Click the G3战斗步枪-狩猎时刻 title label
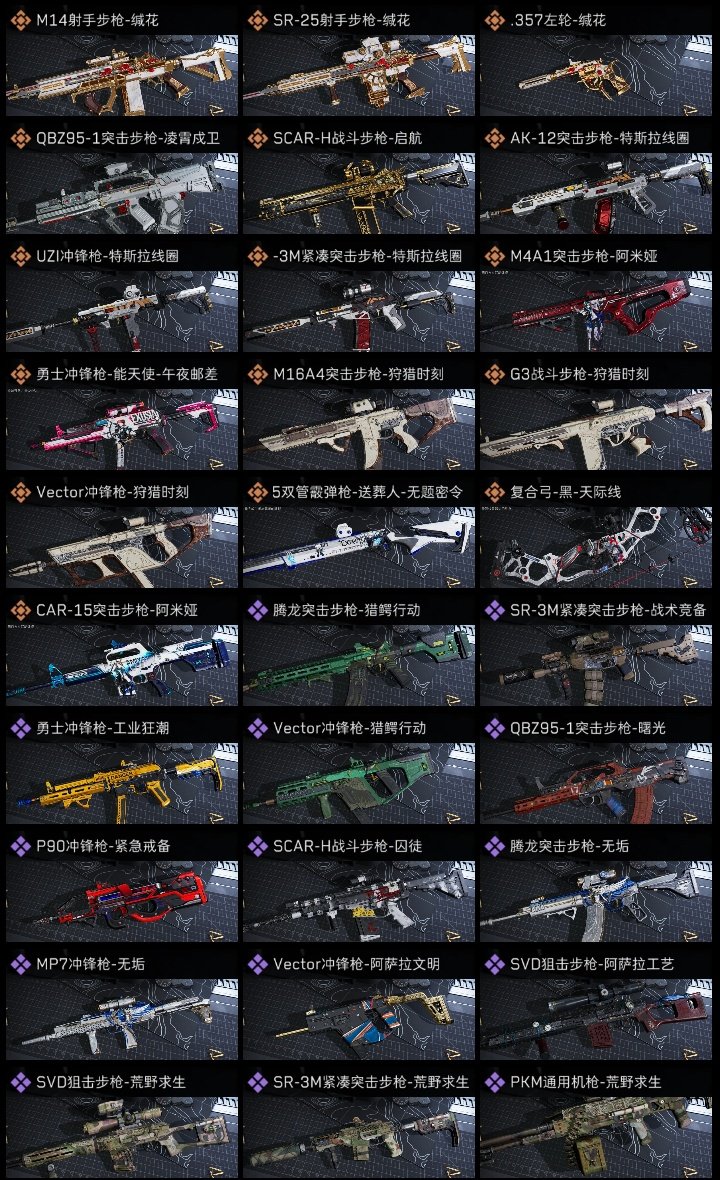The width and height of the screenshot is (720, 1180). coord(579,374)
